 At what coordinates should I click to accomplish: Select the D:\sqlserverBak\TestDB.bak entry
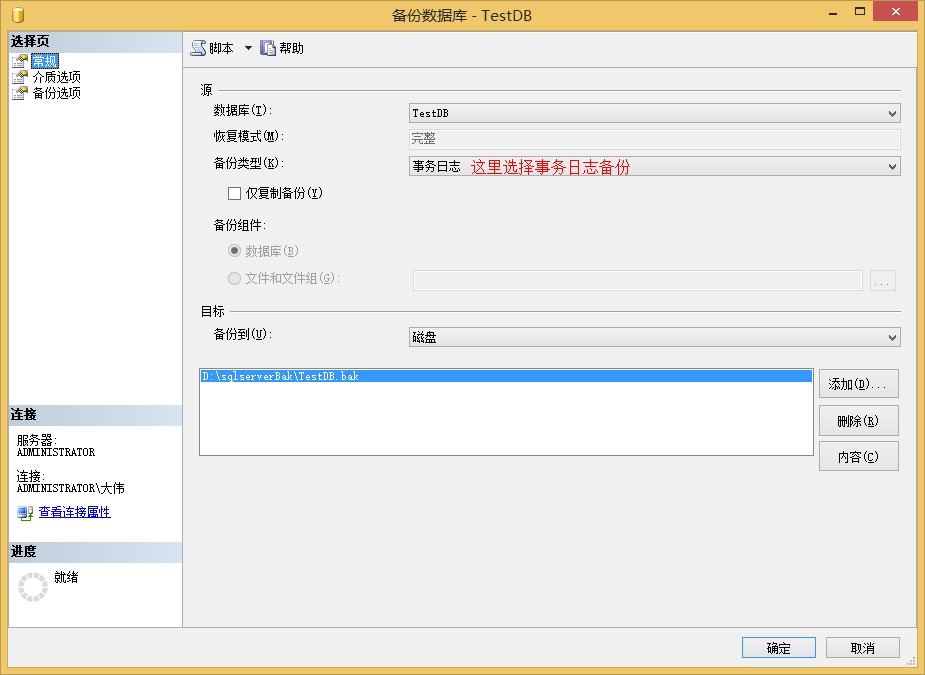506,376
